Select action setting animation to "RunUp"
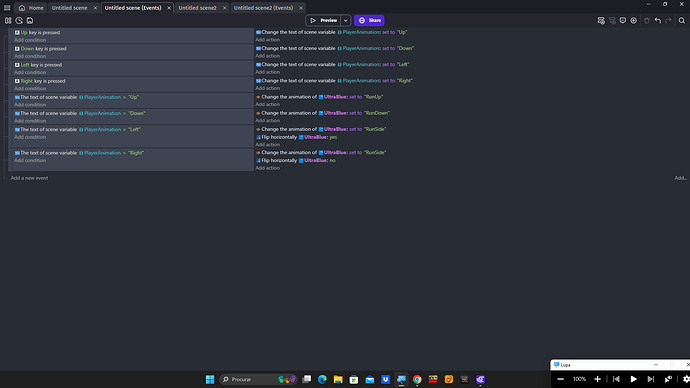The image size is (690, 388). (320, 97)
